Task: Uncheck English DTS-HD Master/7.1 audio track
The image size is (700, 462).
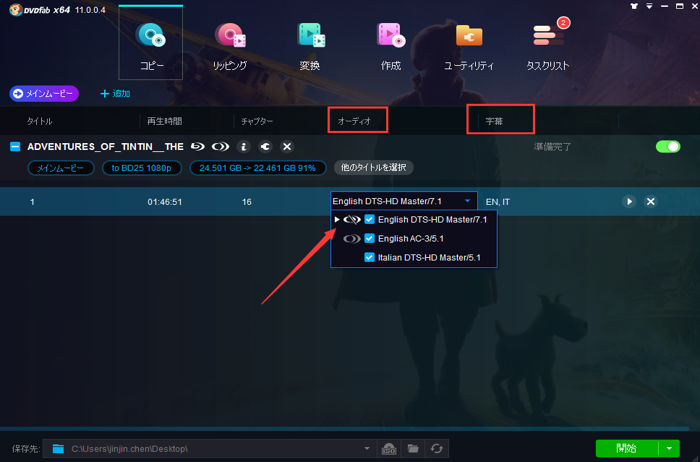Action: [369, 219]
